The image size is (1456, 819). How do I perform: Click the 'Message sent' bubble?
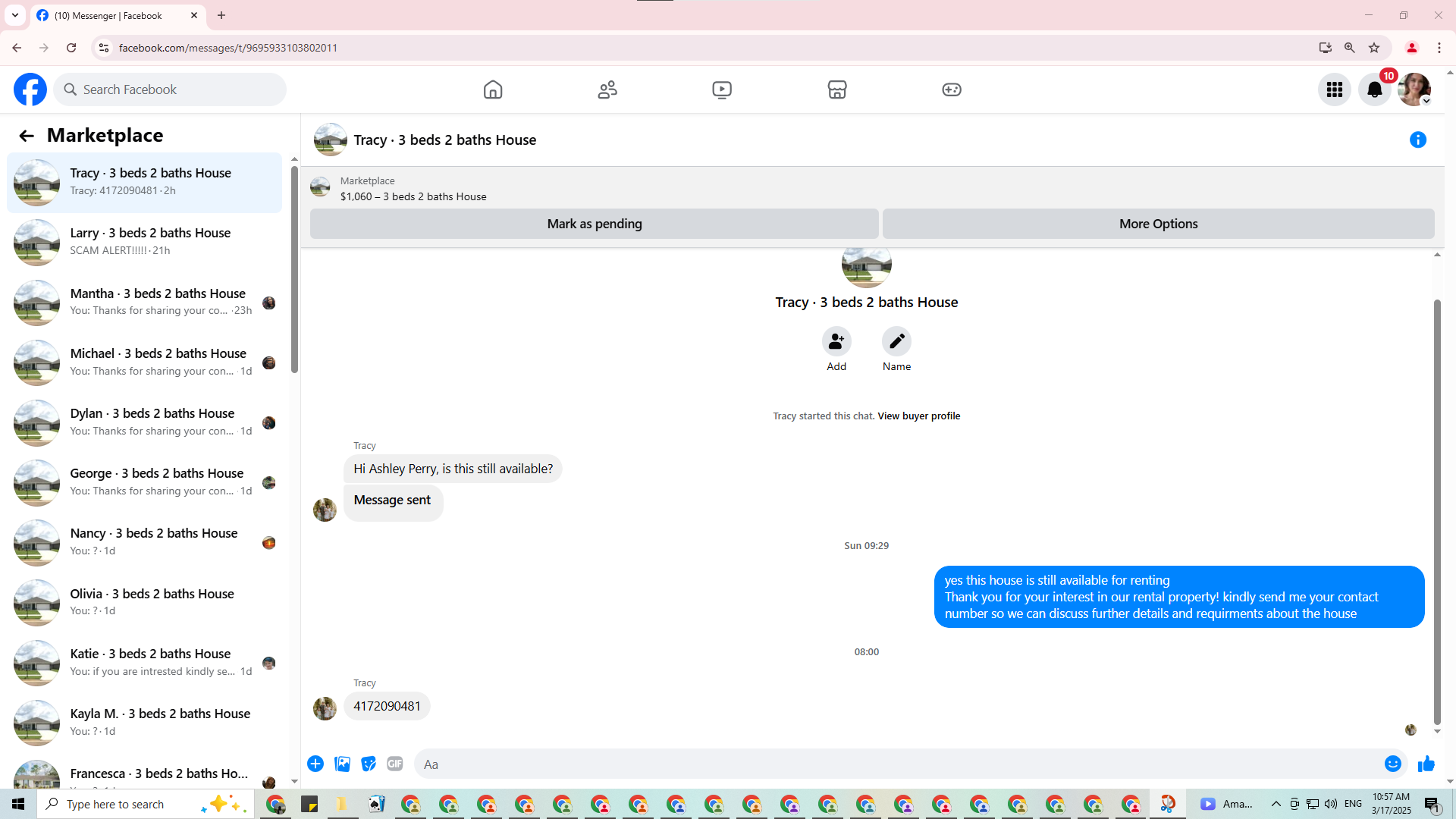pyautogui.click(x=393, y=502)
